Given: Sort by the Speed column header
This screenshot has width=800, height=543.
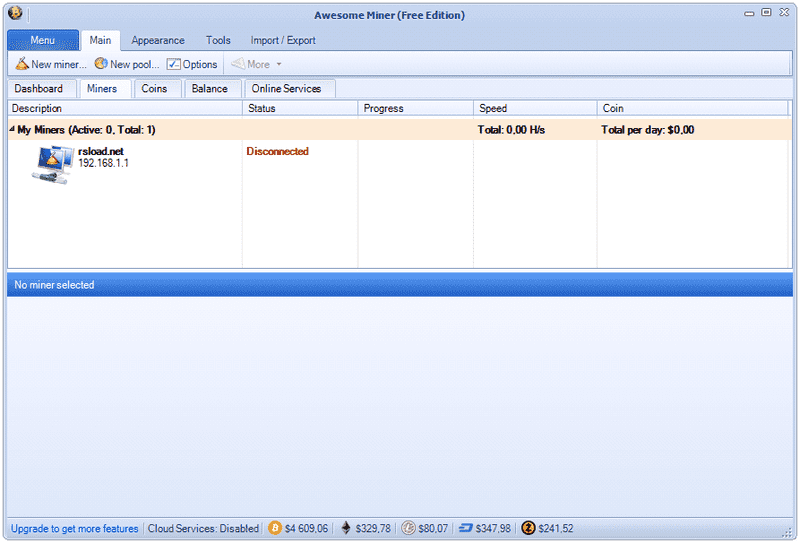Looking at the screenshot, I should point(493,108).
